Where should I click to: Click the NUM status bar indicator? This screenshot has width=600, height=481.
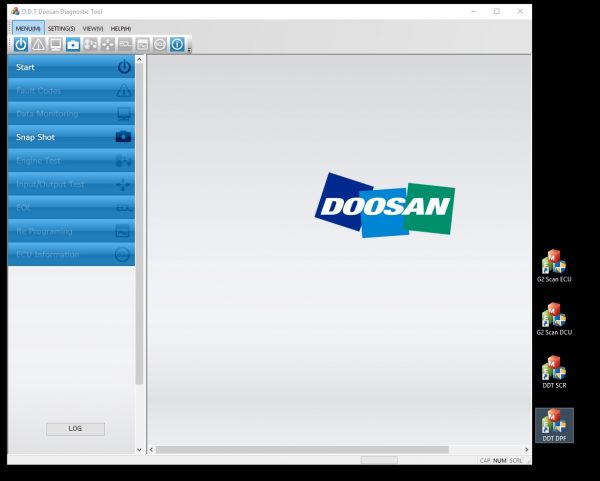(x=500, y=460)
